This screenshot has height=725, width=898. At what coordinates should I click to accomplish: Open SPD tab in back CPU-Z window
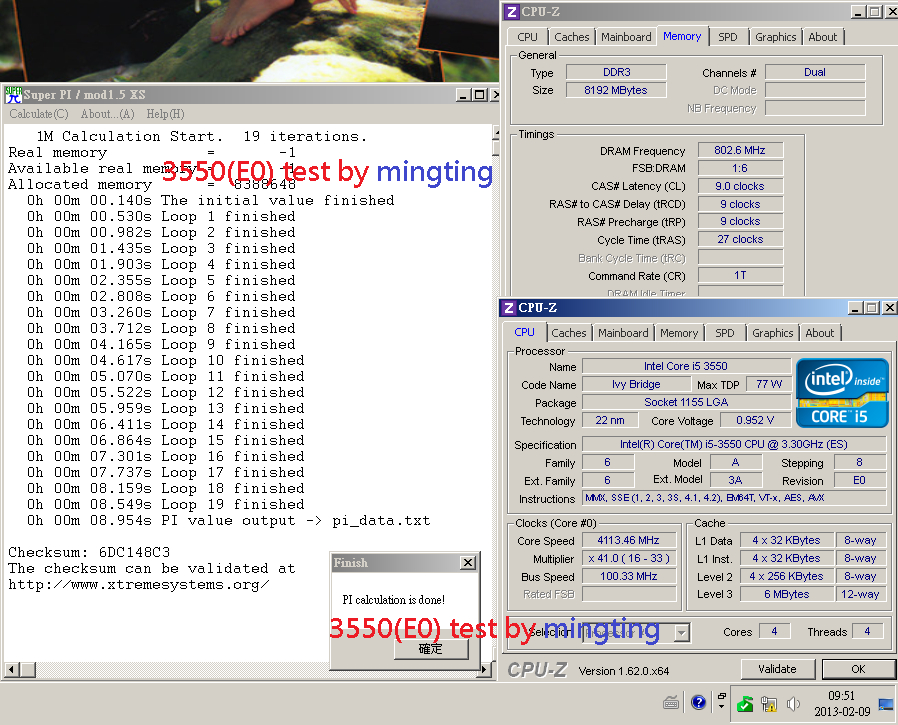[x=728, y=37]
